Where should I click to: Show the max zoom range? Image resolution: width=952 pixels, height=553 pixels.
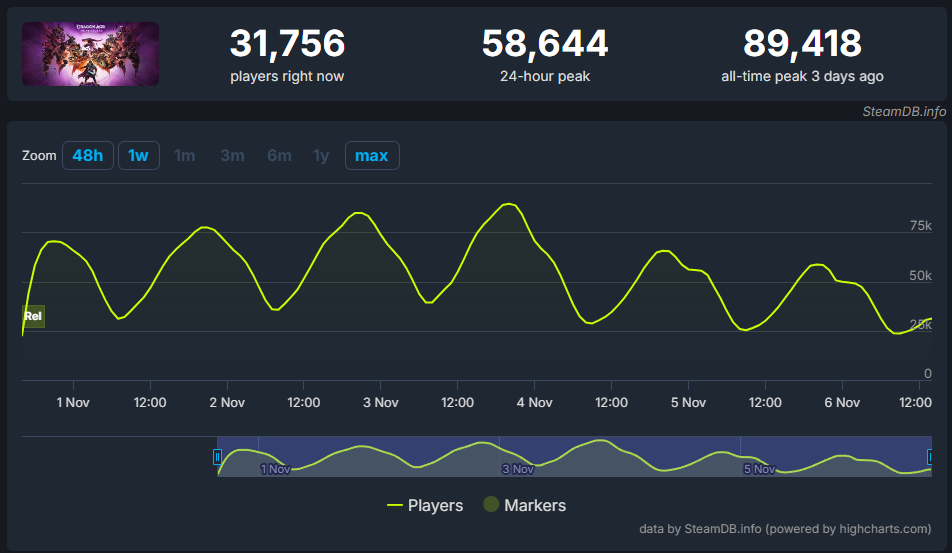[371, 156]
